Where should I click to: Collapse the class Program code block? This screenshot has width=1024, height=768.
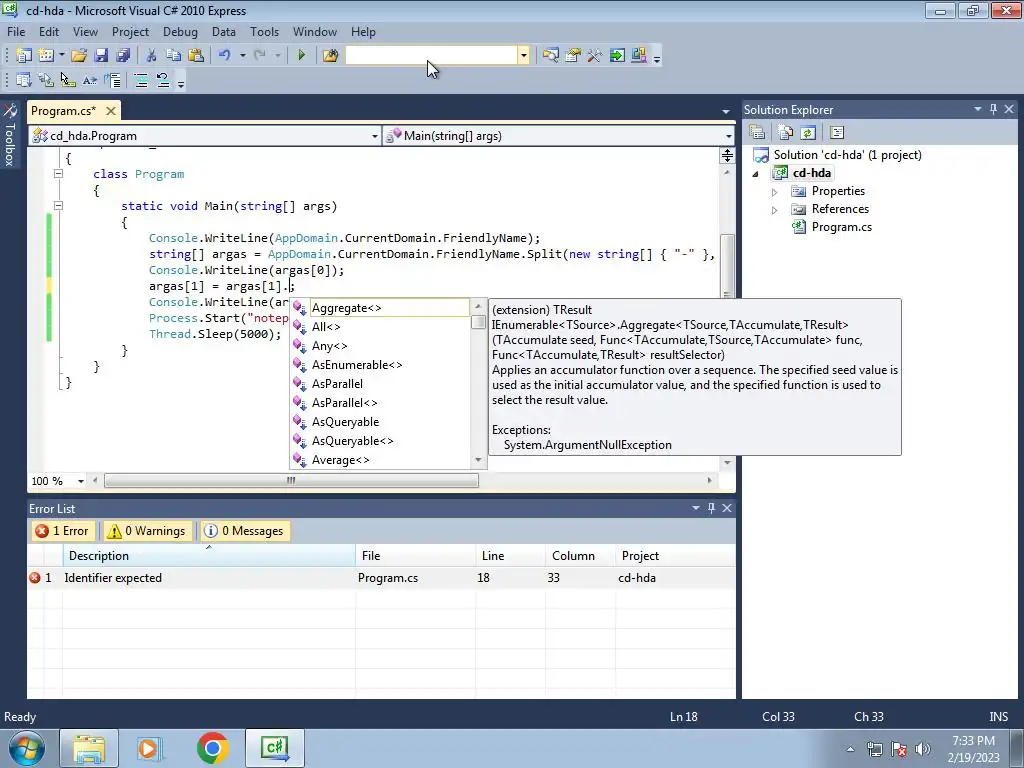(x=58, y=174)
